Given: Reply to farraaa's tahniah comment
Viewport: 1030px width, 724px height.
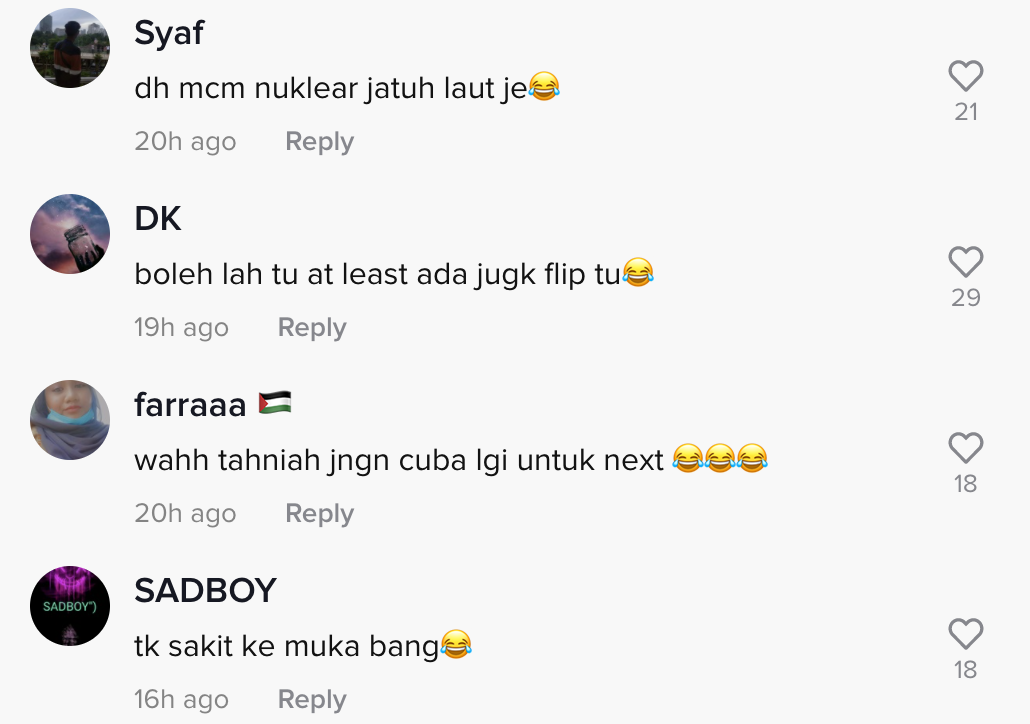Looking at the screenshot, I should point(319,513).
